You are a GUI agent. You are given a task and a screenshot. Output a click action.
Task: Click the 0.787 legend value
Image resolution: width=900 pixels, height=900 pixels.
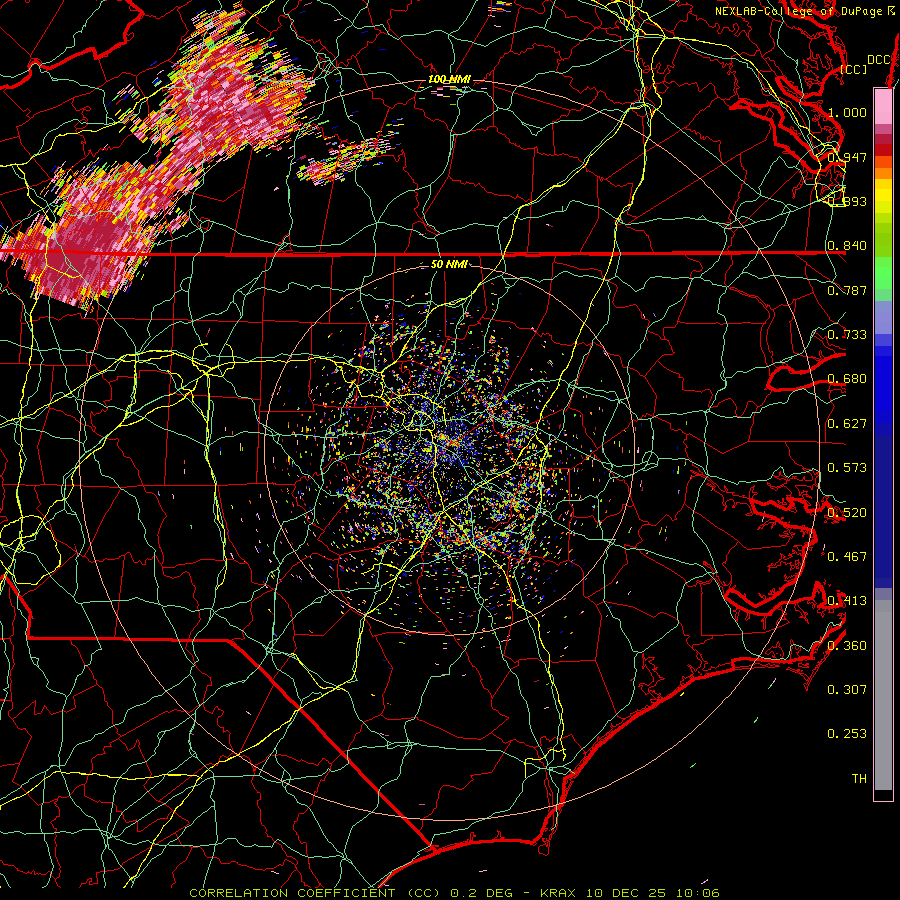(x=847, y=290)
